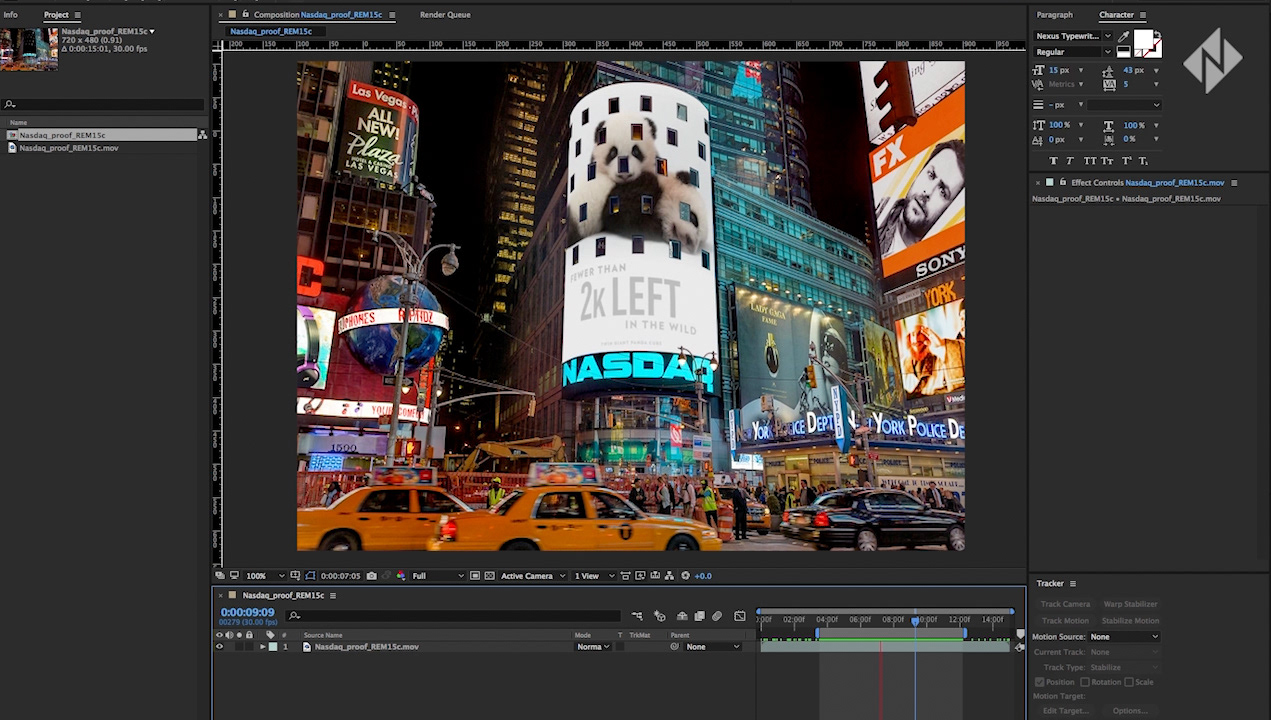Toggle the transparency grid icon
Image resolution: width=1271 pixels, height=720 pixels.
coord(490,576)
